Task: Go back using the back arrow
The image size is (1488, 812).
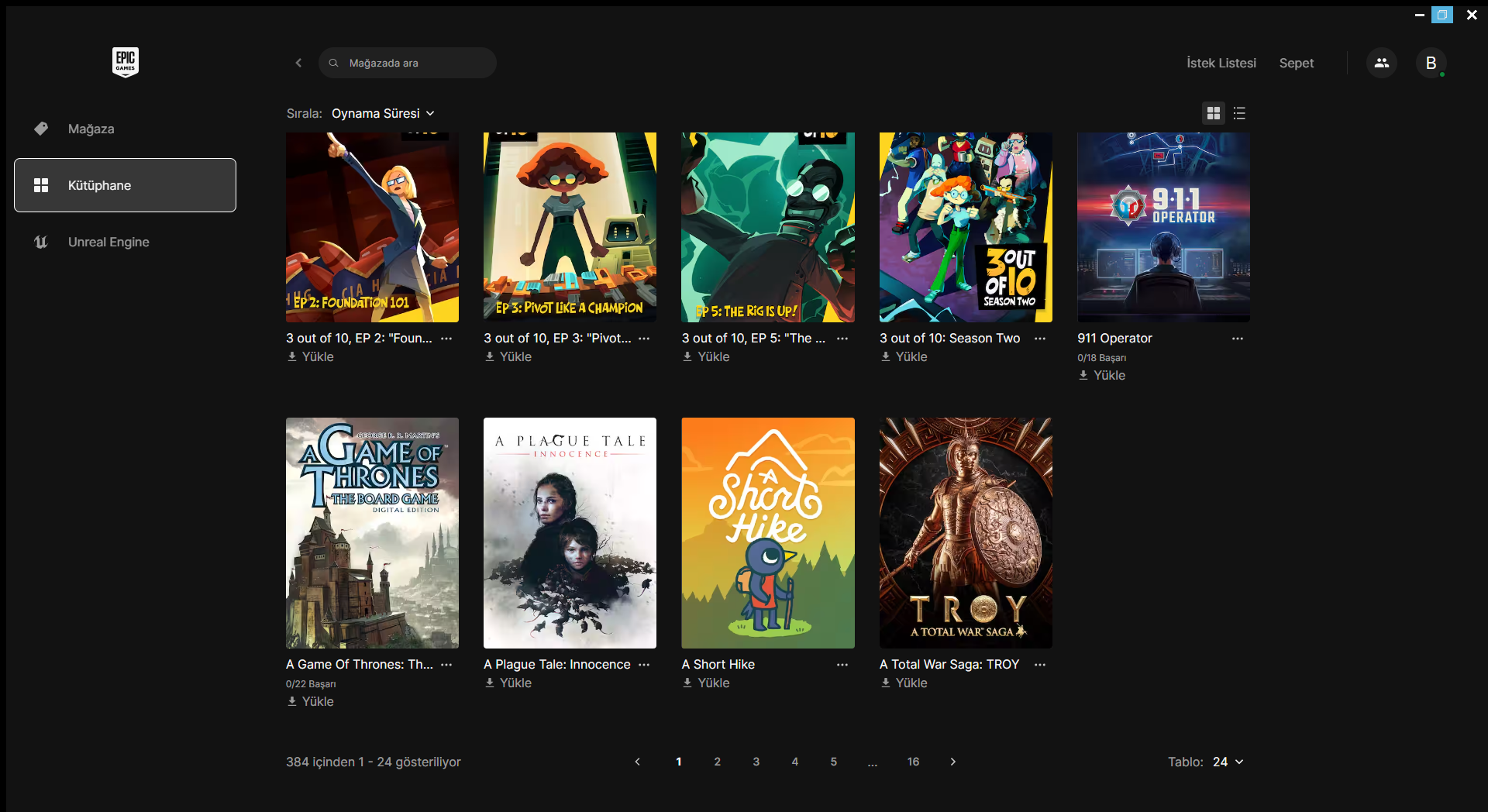Action: 298,63
